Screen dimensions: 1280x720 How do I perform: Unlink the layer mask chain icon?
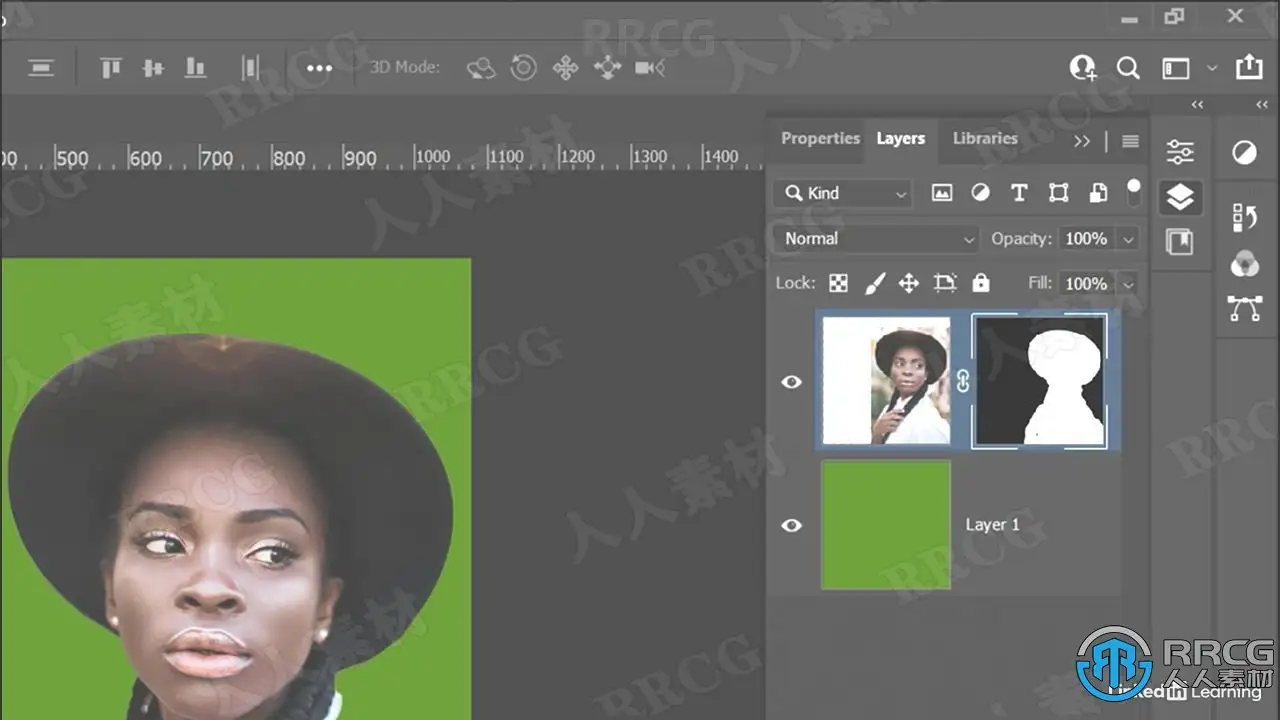963,381
